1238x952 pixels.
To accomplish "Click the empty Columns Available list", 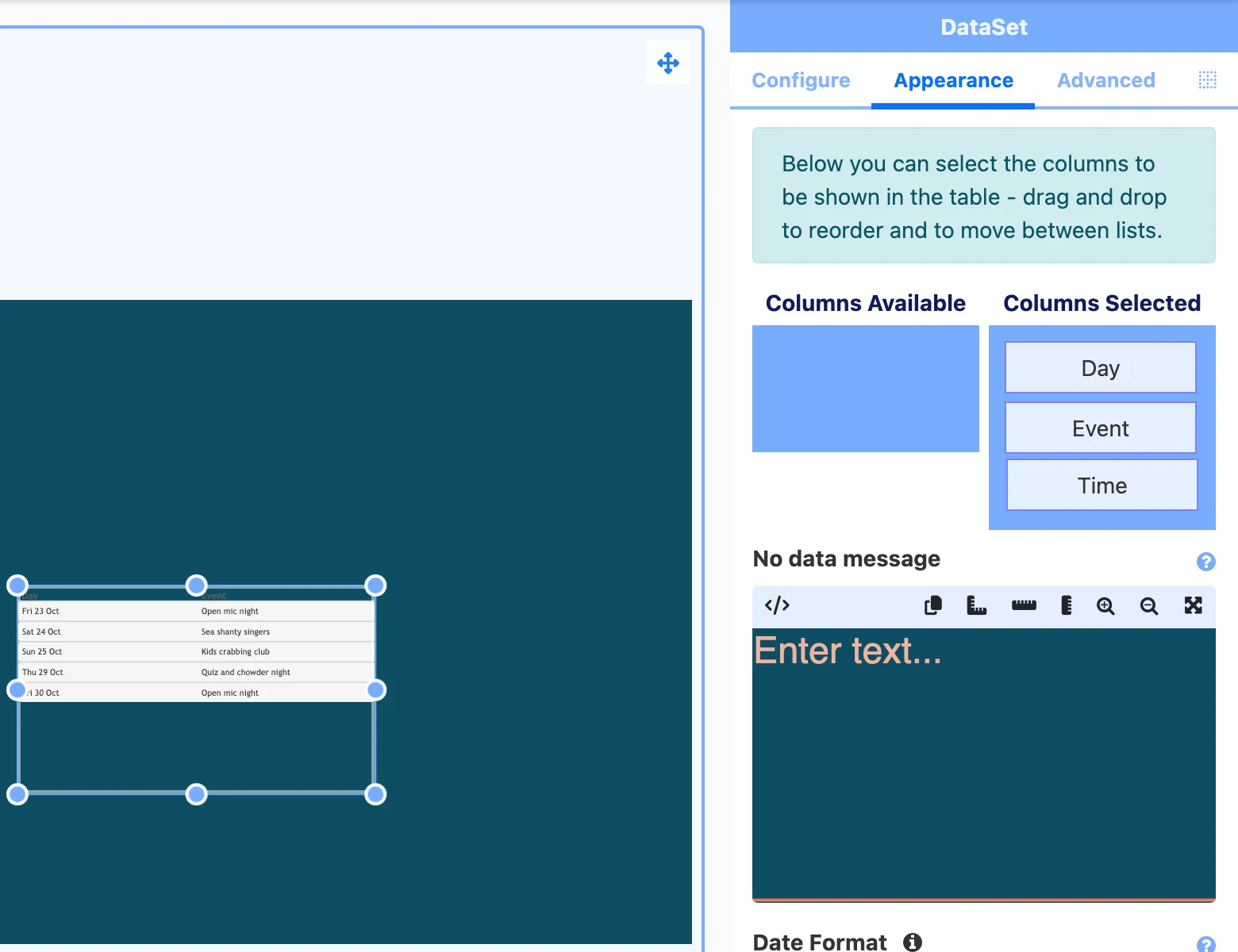I will (866, 389).
